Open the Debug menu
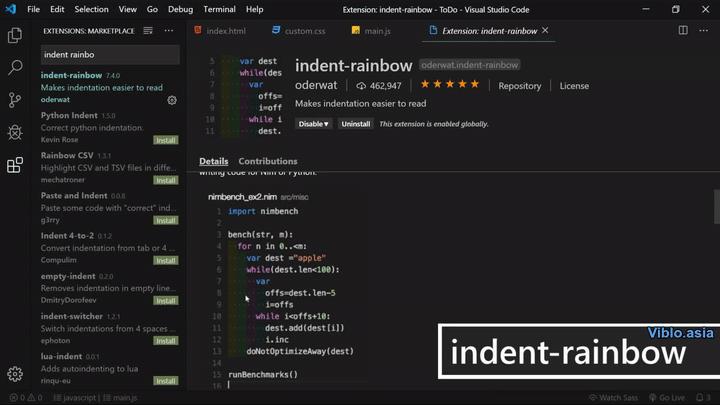 [180, 9]
